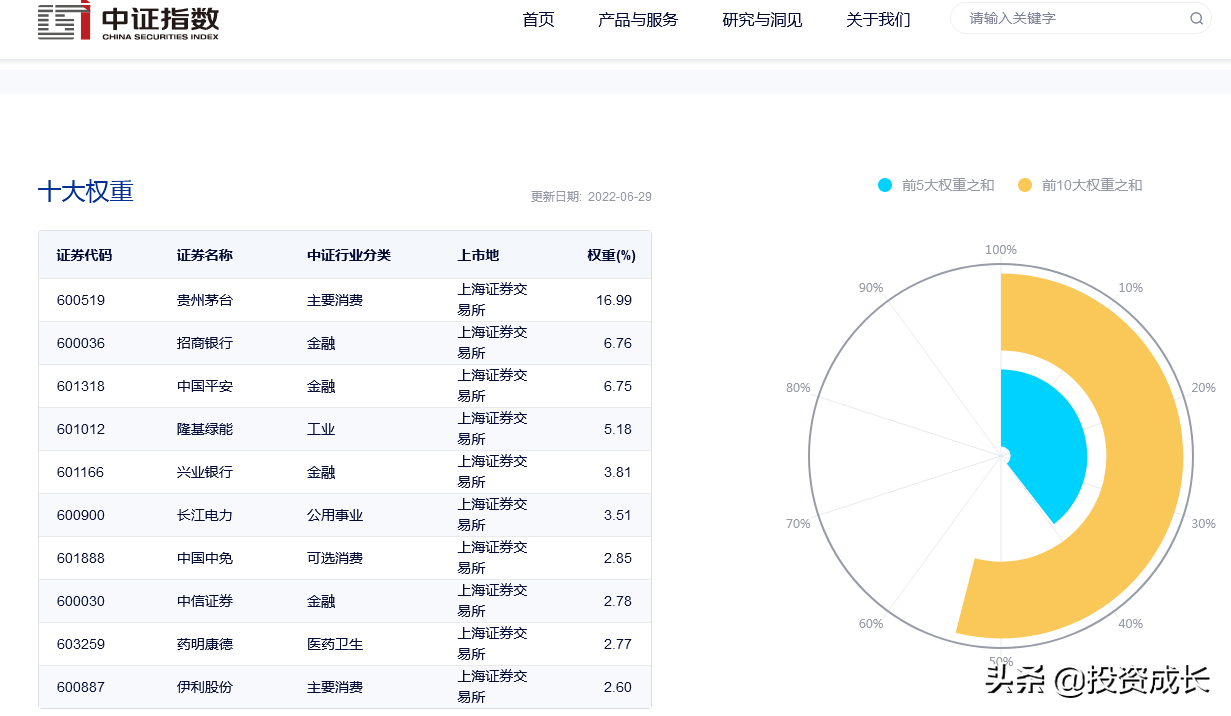Viewport: 1231px width, 716px height.
Task: Click the weight value 3.51
Action: tap(618, 515)
